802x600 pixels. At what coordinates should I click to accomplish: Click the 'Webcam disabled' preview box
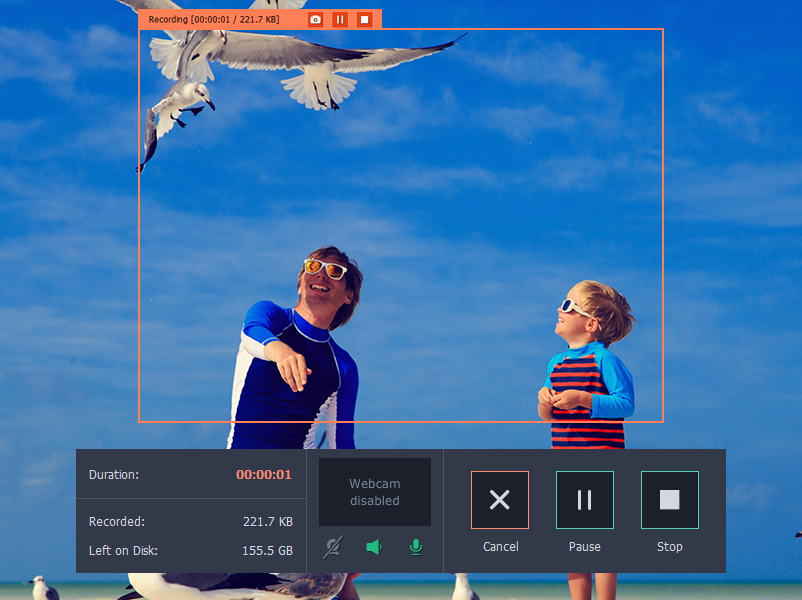pos(375,492)
